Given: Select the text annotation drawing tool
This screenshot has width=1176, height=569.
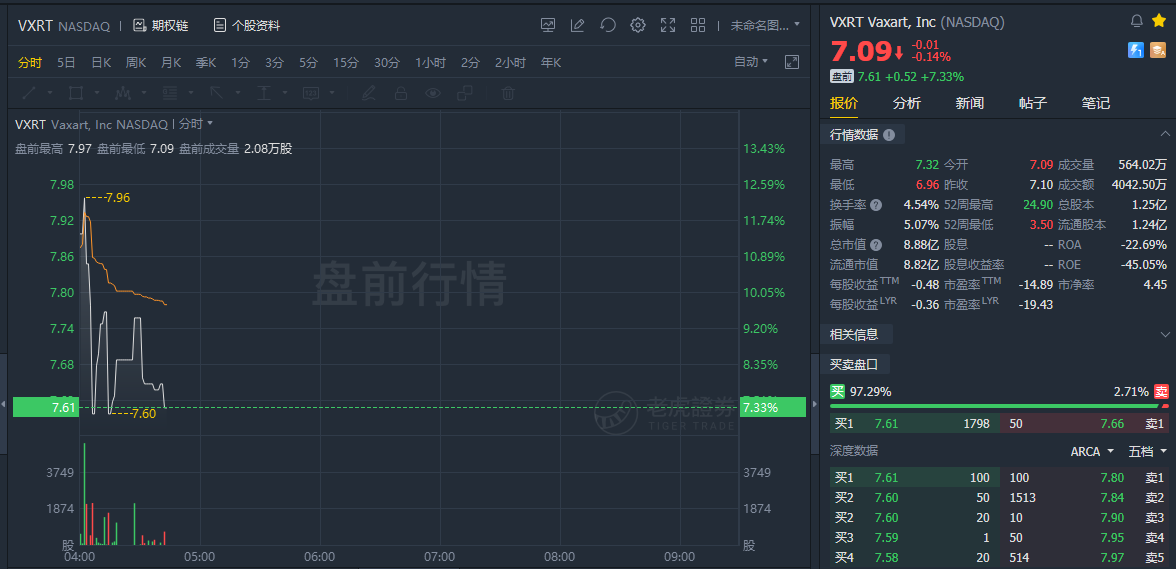Looking at the screenshot, I should coord(263,94).
